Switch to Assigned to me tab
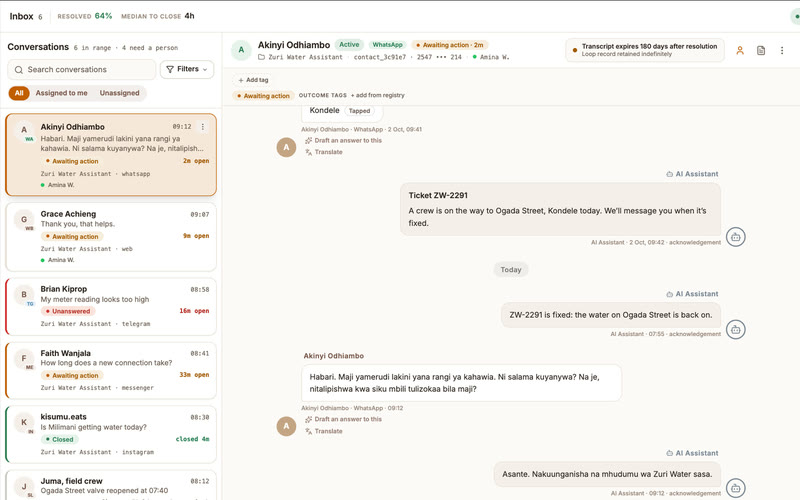Image resolution: width=800 pixels, height=500 pixels. pyautogui.click(x=61, y=93)
